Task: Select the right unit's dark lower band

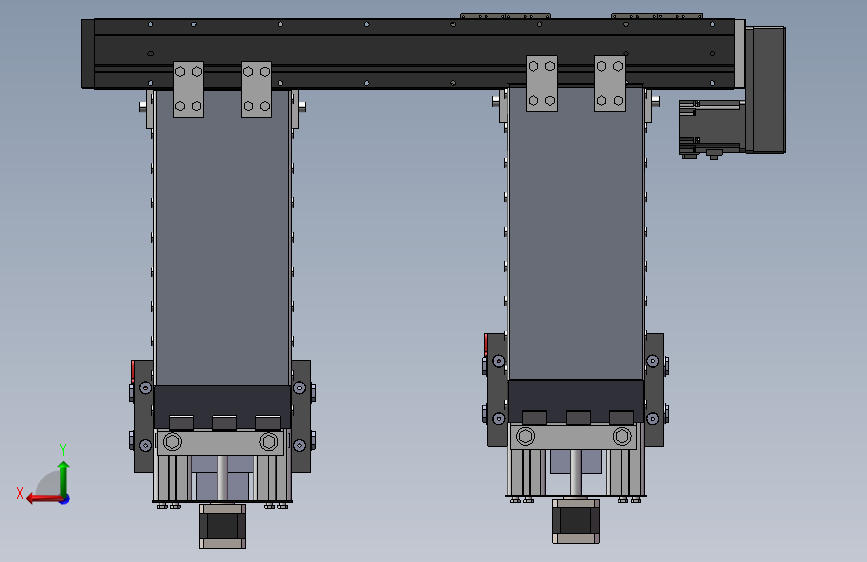Action: point(576,401)
